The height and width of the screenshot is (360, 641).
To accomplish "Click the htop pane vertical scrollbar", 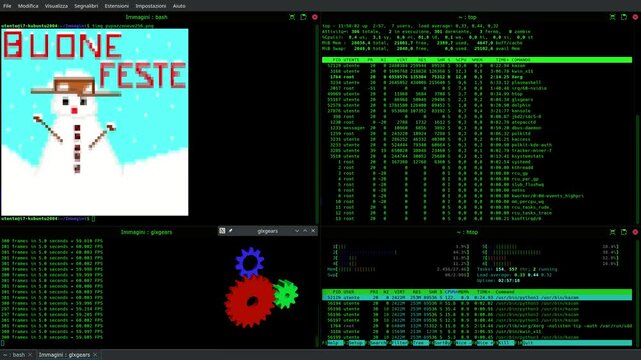I will click(637, 292).
